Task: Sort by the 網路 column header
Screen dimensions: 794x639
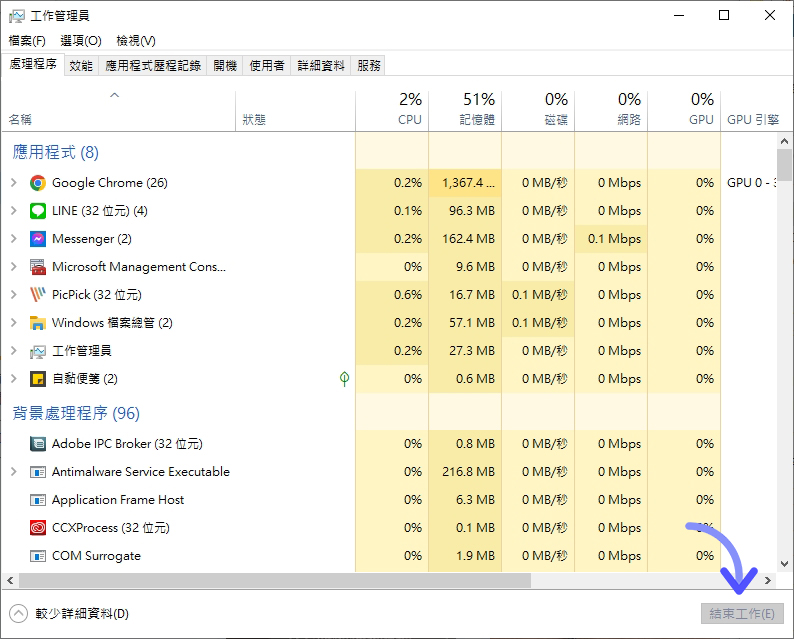Action: (x=611, y=111)
